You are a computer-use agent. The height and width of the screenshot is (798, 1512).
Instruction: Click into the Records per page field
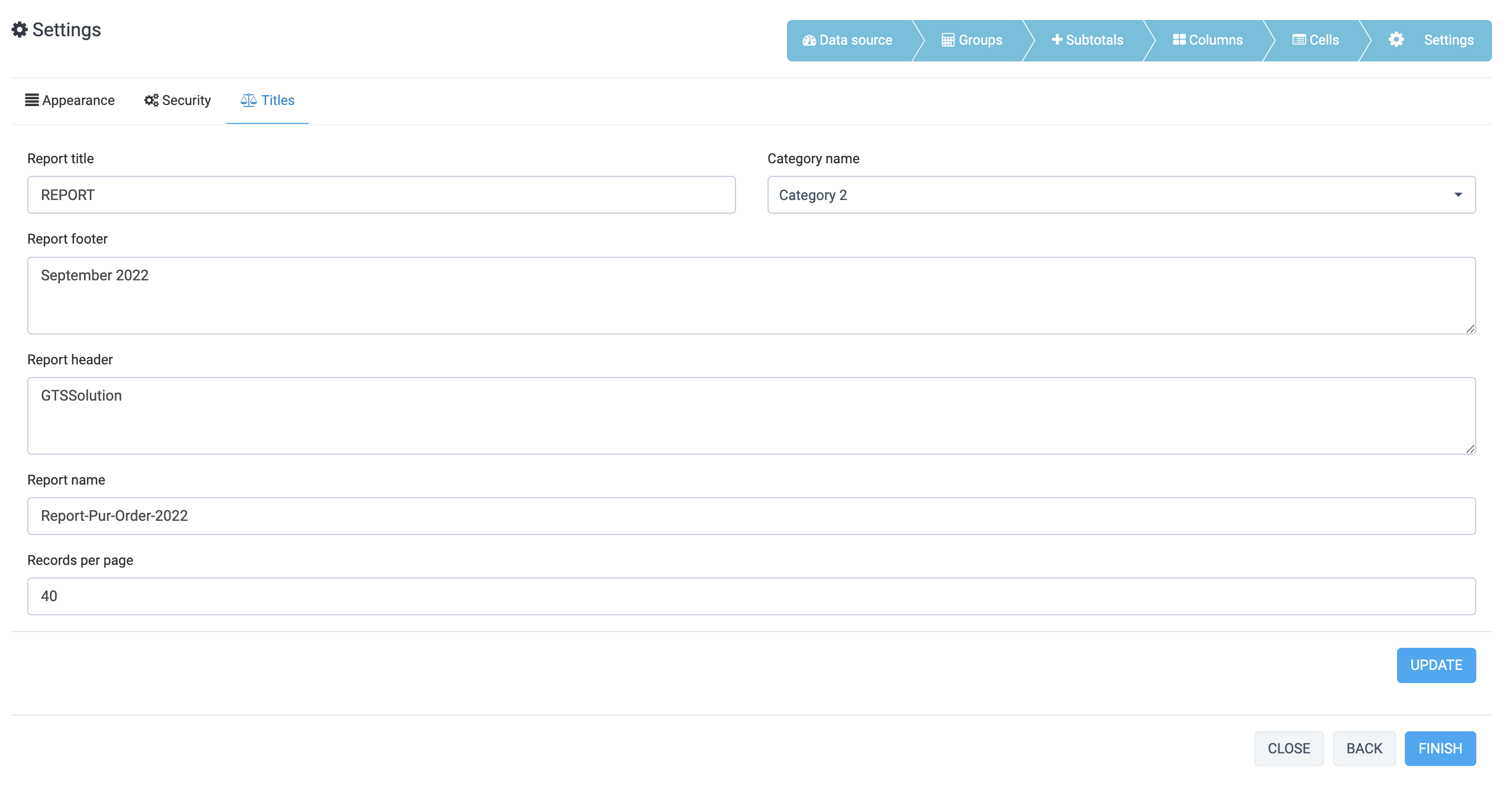tap(751, 596)
